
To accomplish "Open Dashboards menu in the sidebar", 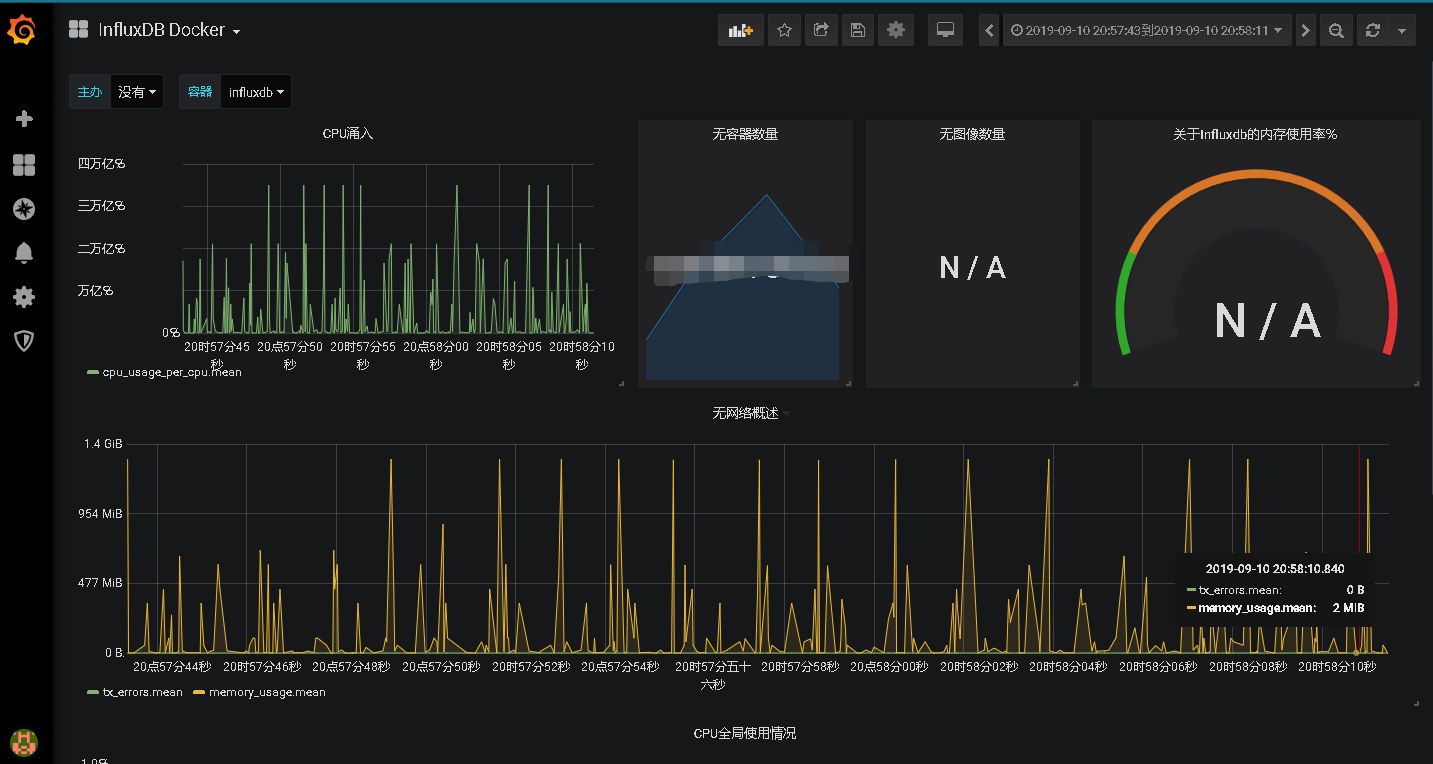I will [24, 165].
